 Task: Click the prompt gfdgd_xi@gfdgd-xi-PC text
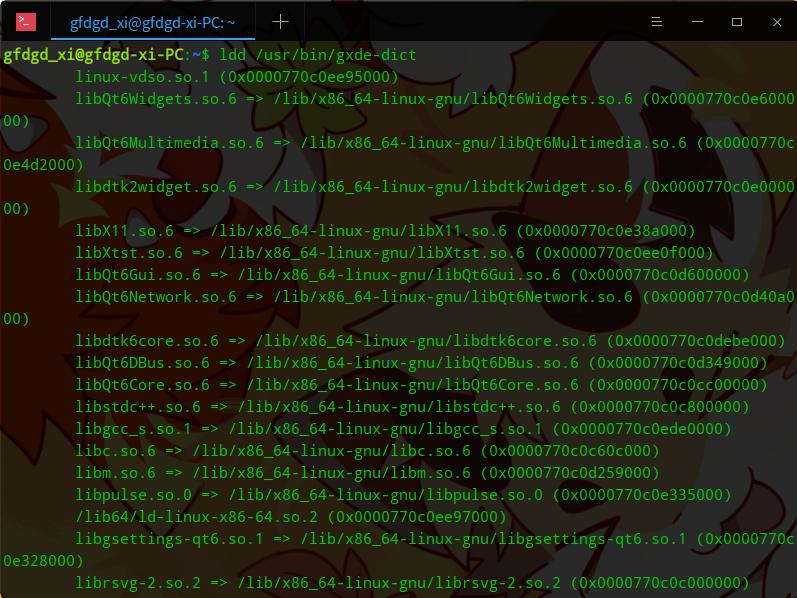pos(94,55)
